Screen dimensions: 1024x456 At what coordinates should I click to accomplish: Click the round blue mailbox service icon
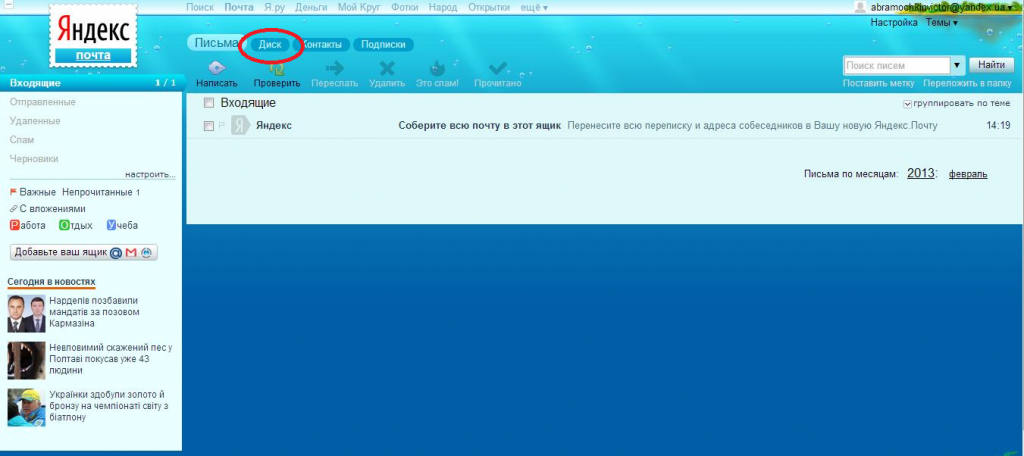(146, 253)
